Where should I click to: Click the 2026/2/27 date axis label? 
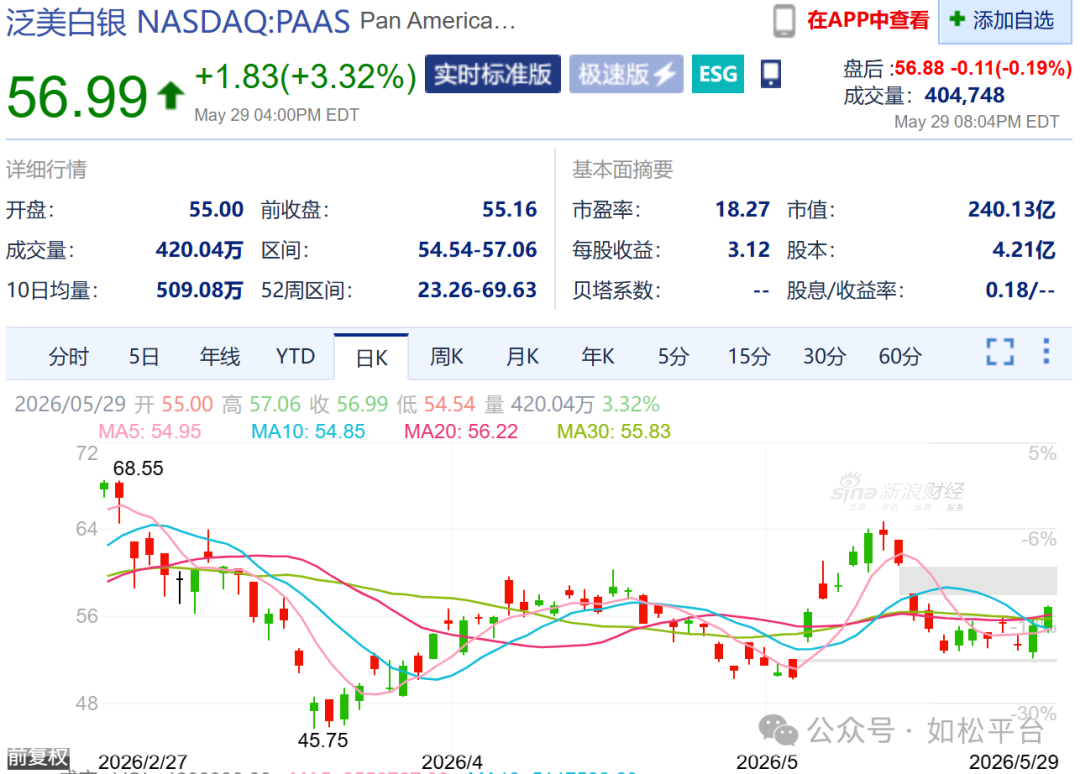[143, 762]
